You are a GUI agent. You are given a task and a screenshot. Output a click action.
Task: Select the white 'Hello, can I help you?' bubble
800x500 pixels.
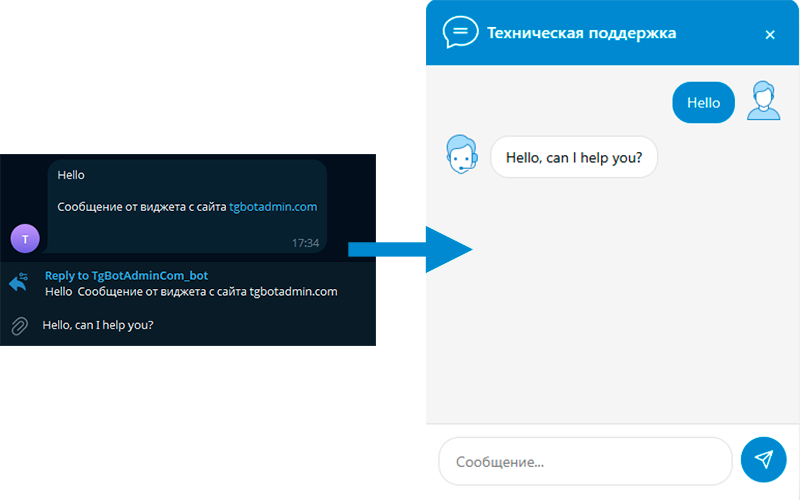(574, 157)
